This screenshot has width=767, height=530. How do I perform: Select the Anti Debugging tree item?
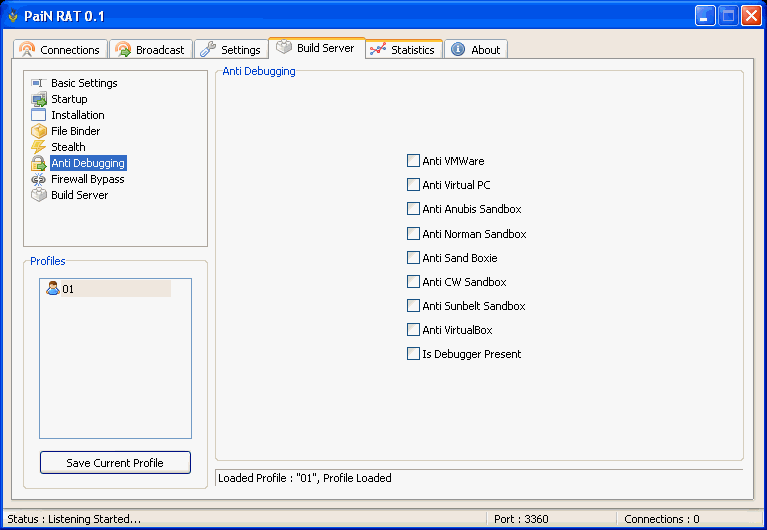click(x=88, y=163)
